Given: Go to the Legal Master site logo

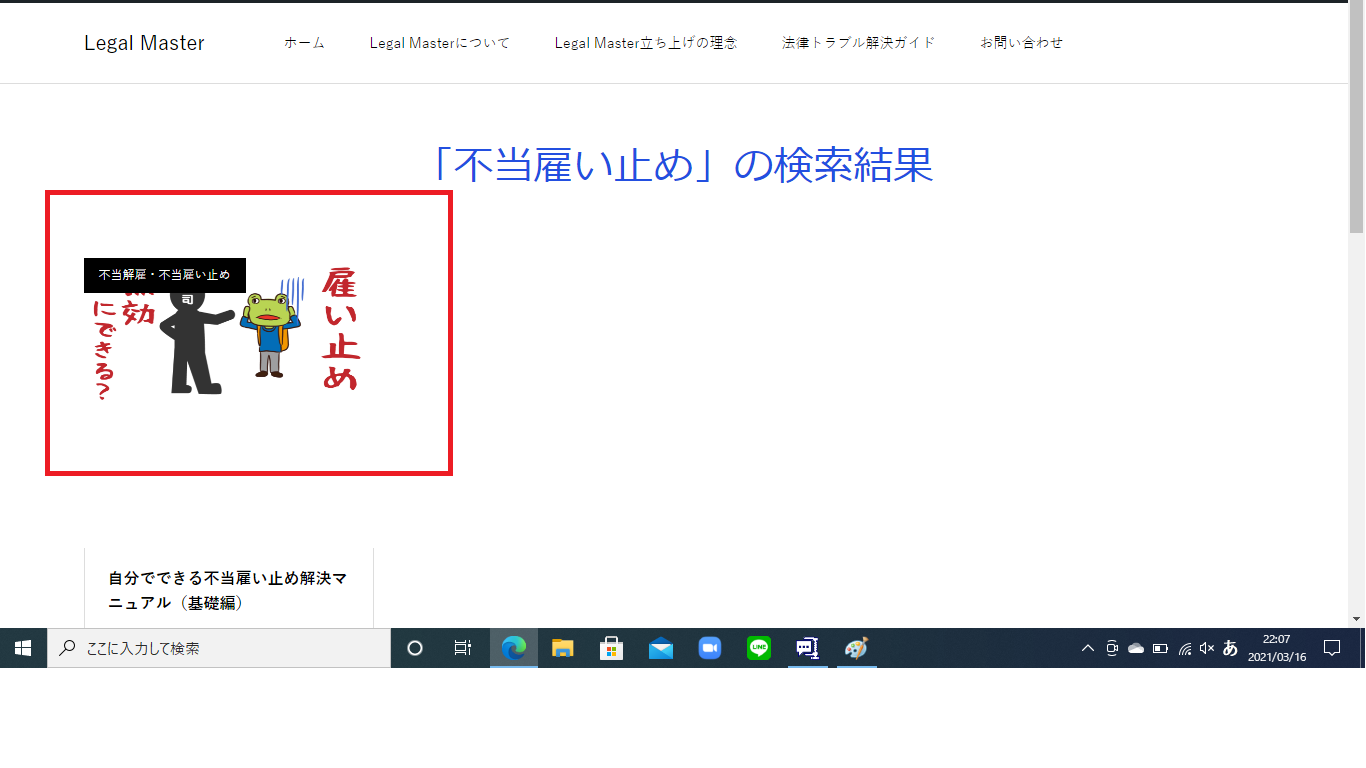Looking at the screenshot, I should click(x=144, y=43).
